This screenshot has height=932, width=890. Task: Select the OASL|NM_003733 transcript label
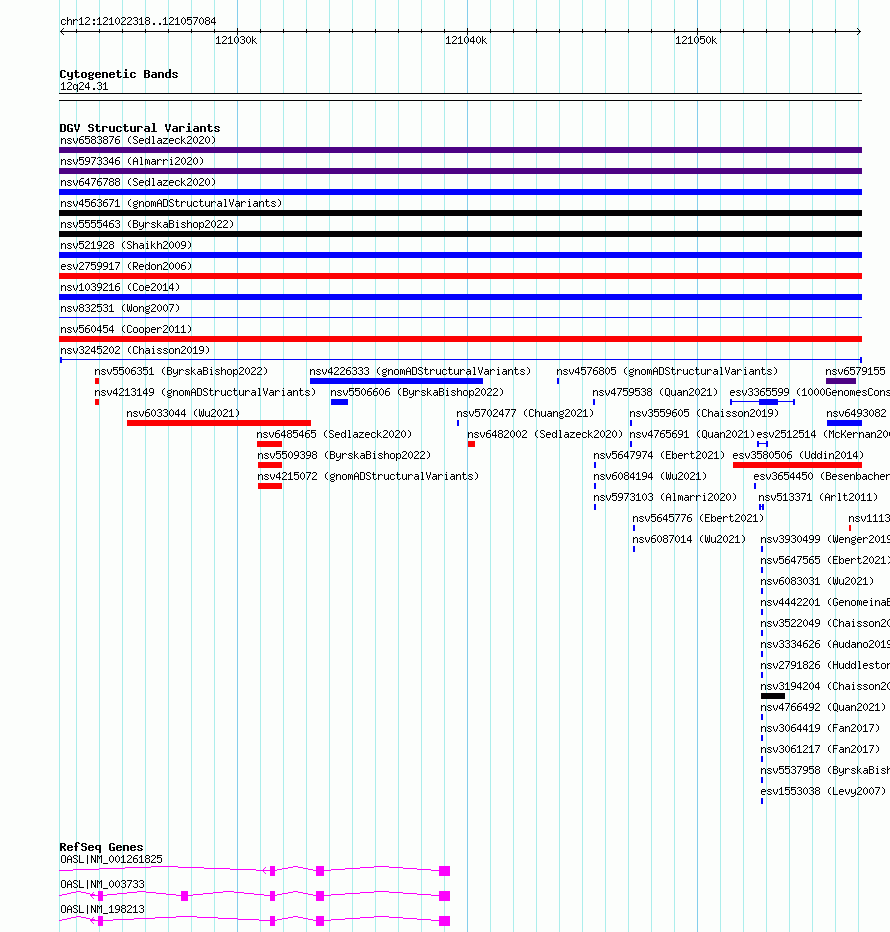pyautogui.click(x=102, y=884)
